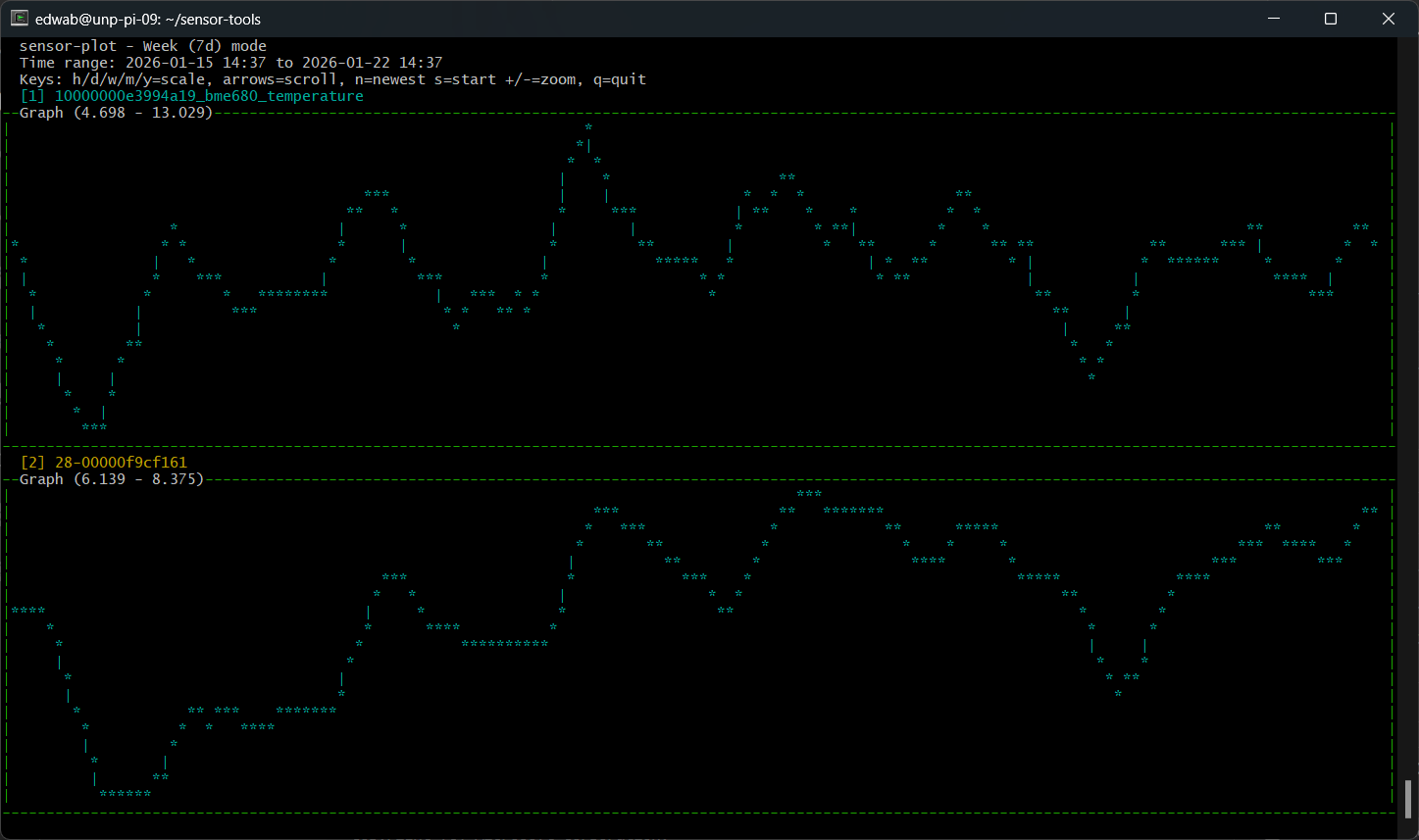Click the lowest trough in the bottom graph

click(125, 792)
